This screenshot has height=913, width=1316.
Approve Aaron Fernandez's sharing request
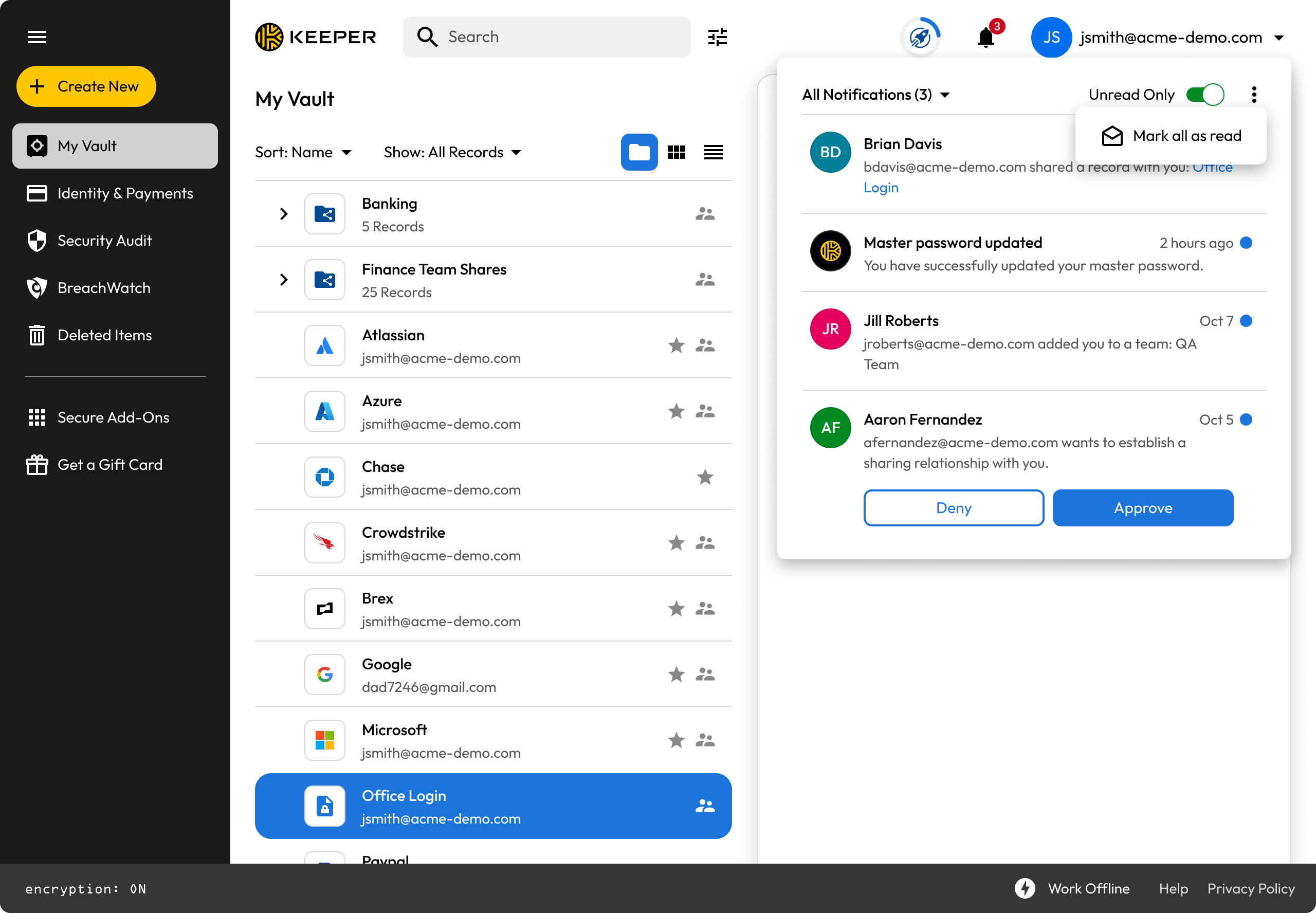(1142, 508)
